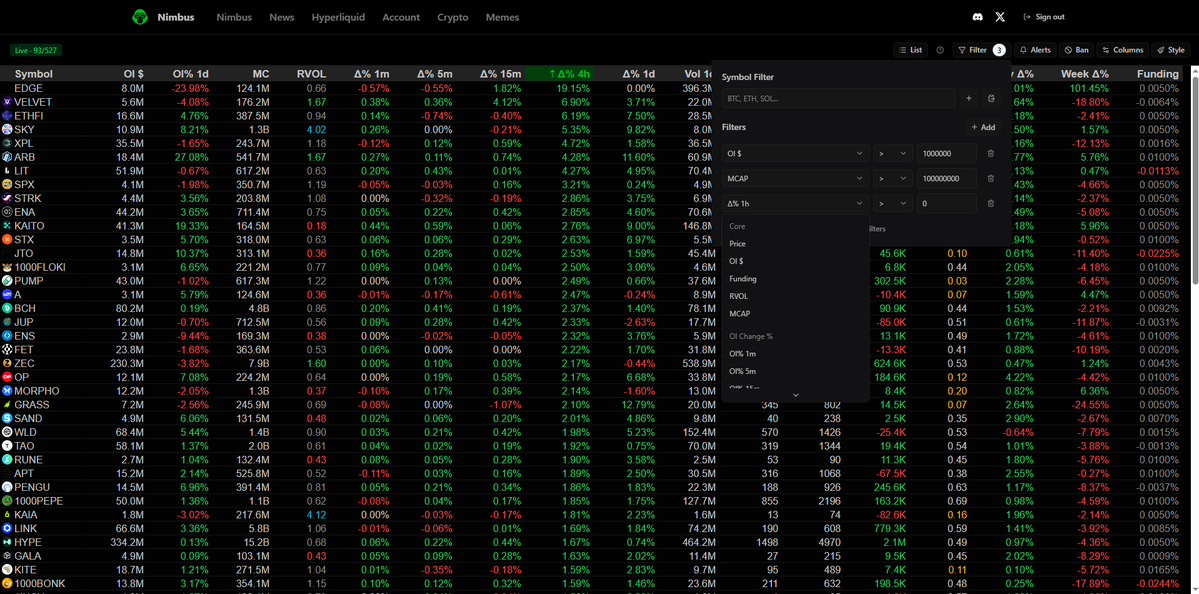The height and width of the screenshot is (594, 1199).
Task: Add a new filter with Add button
Action: 983,128
